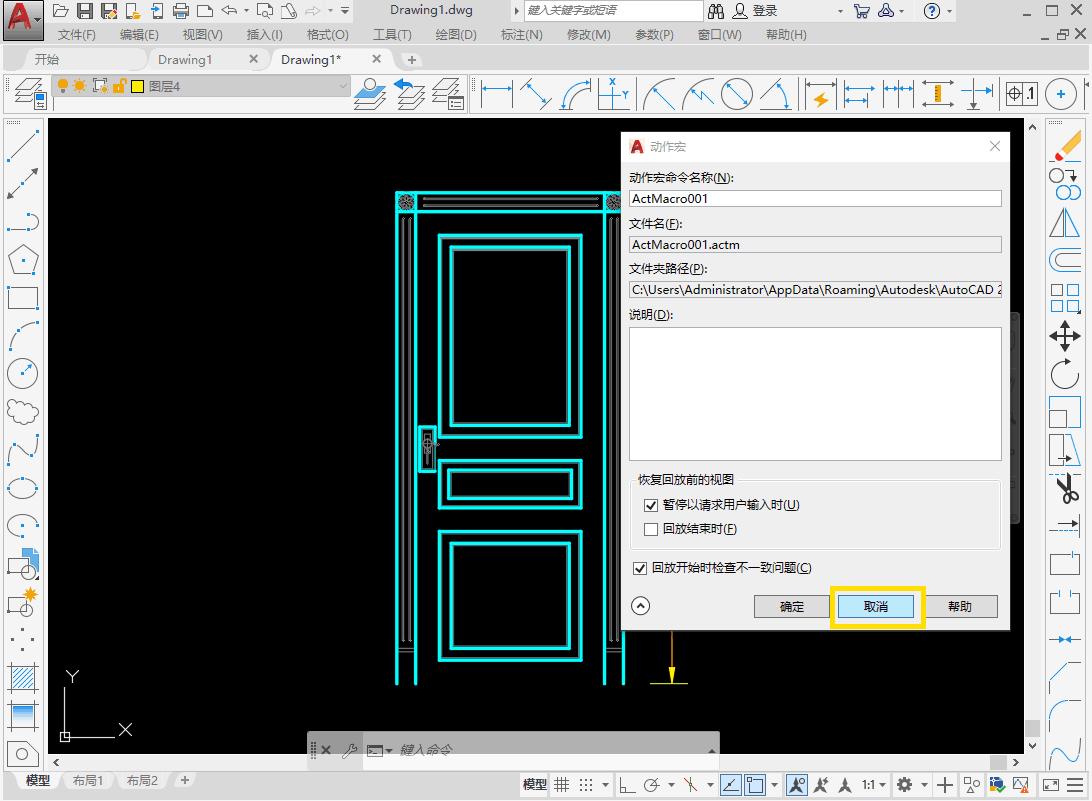Click the Mirror tool icon
Image resolution: width=1092 pixels, height=801 pixels.
pyautogui.click(x=1065, y=222)
